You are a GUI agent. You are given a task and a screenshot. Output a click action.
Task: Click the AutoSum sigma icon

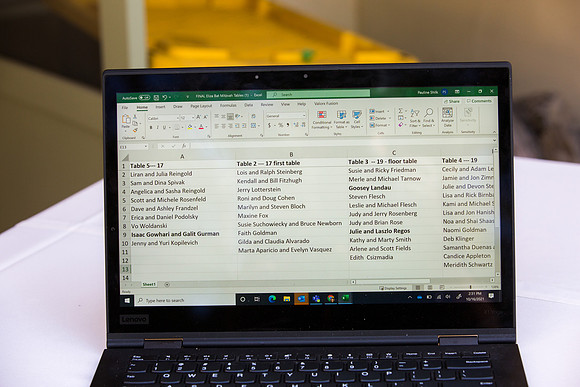400,110
